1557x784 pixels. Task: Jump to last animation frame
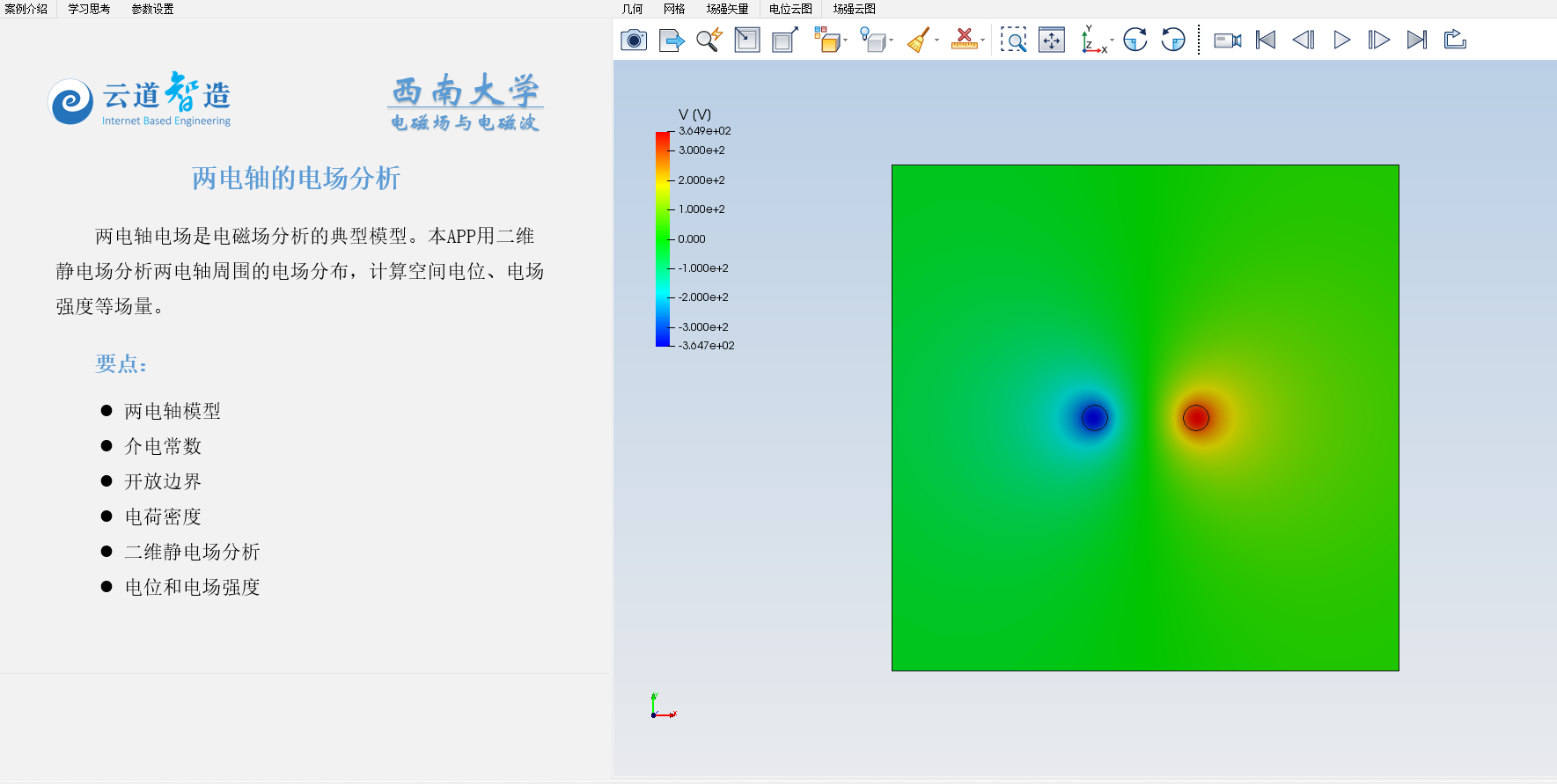point(1417,40)
